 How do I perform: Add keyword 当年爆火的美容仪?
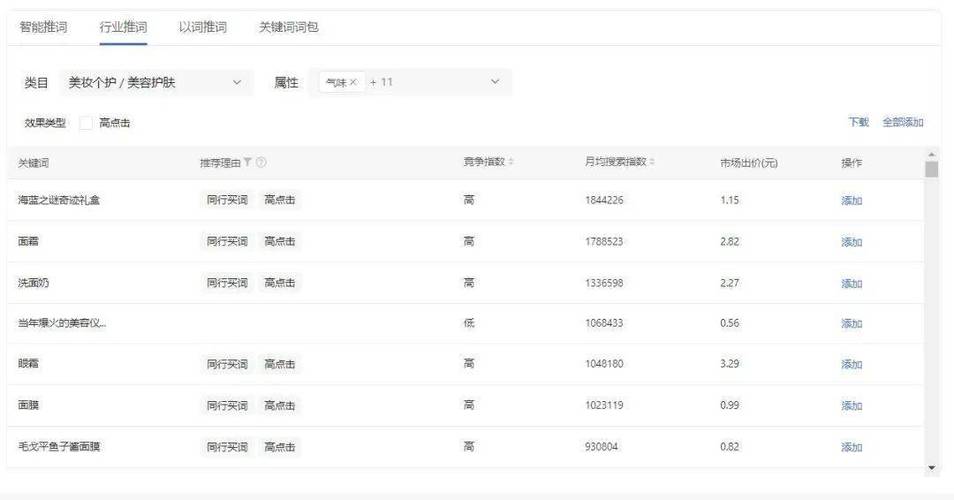click(851, 323)
